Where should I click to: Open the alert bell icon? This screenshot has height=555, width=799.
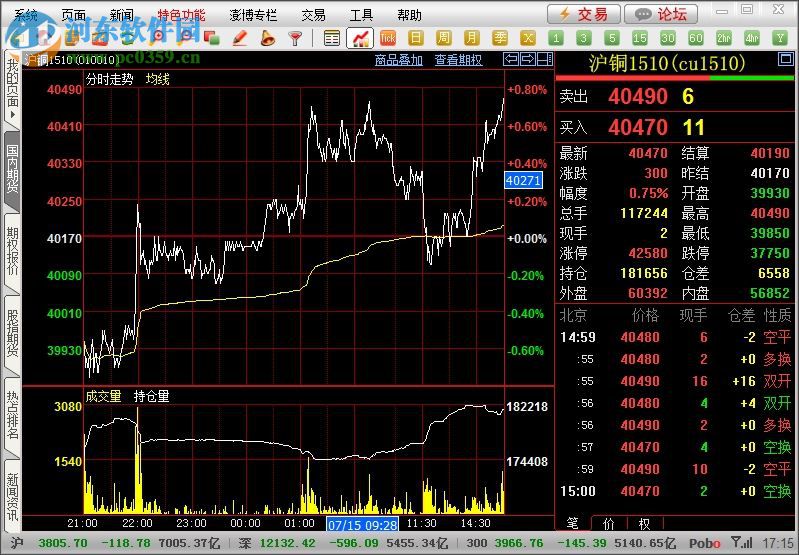pos(267,38)
